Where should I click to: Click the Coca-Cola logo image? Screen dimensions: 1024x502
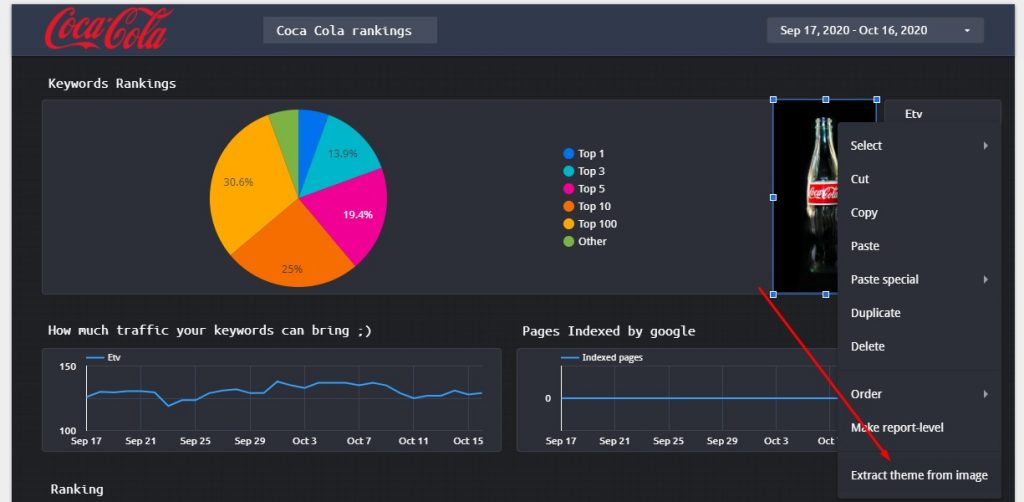coord(108,28)
